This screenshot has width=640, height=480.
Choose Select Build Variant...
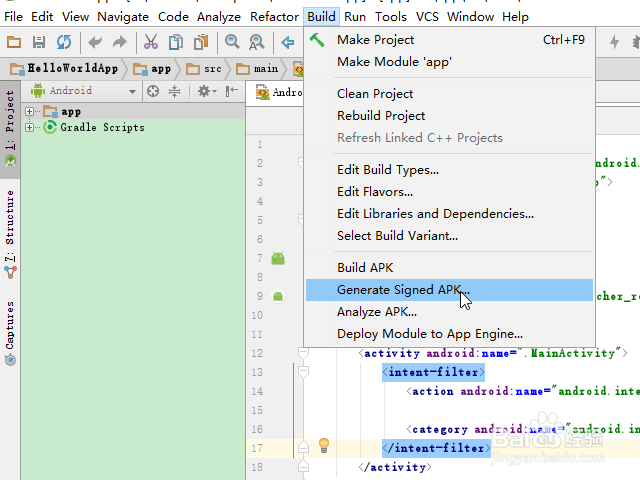pyautogui.click(x=449, y=236)
